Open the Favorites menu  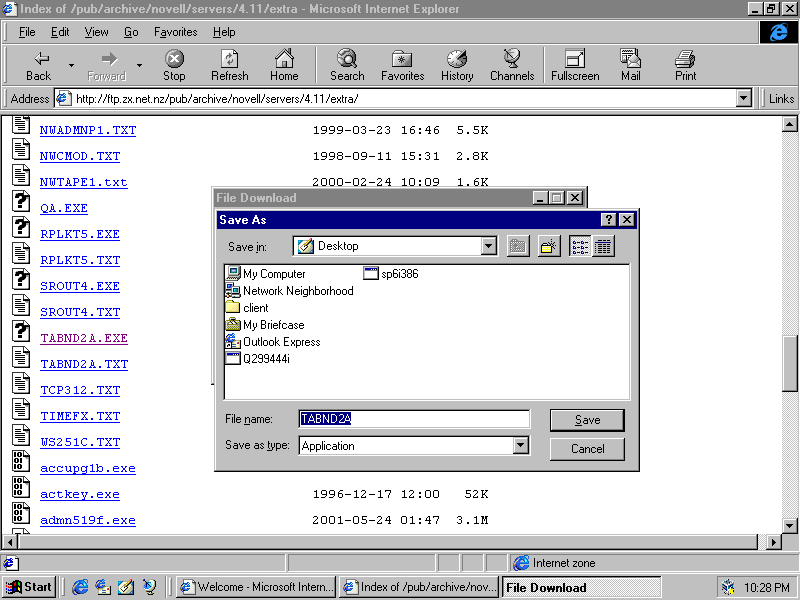[176, 32]
